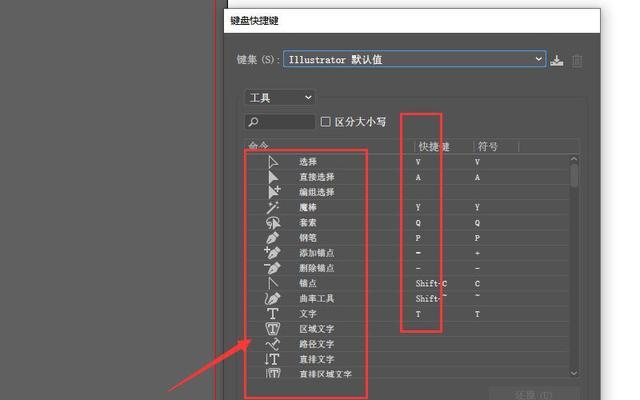Click shortcut cell A for 直接选择
The image size is (640, 400).
pos(418,177)
